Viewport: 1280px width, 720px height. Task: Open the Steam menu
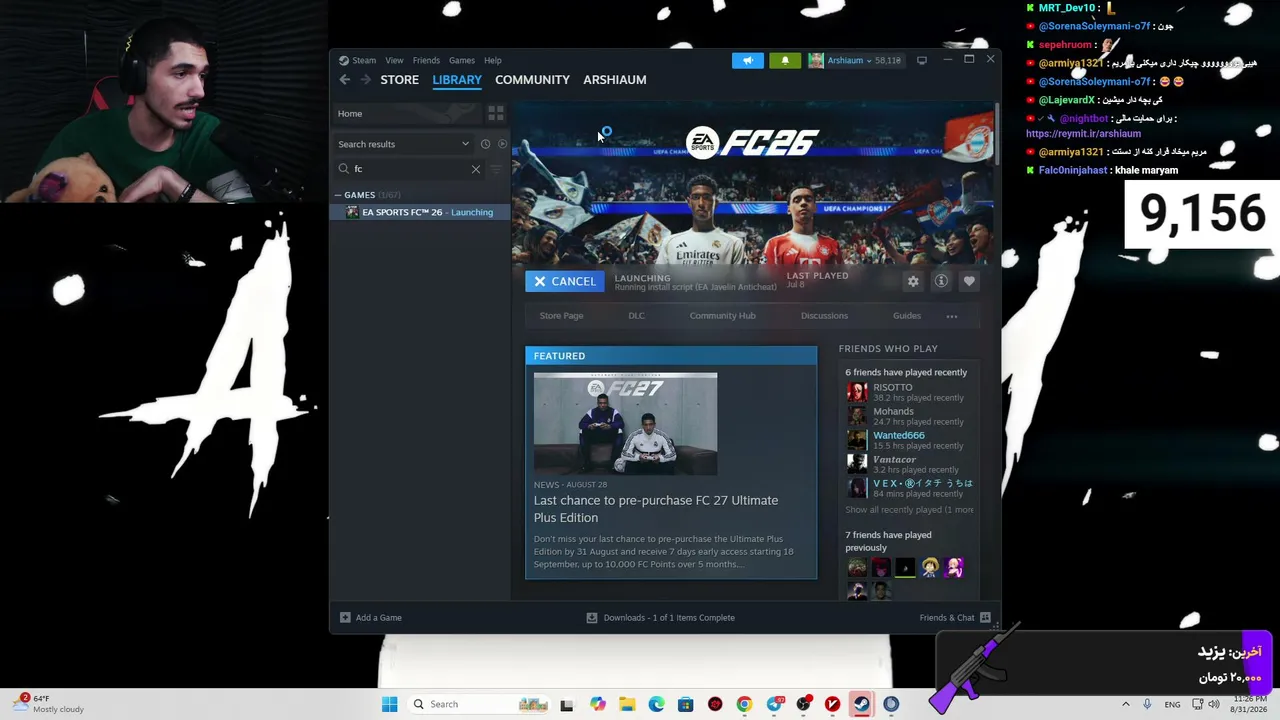tap(364, 60)
